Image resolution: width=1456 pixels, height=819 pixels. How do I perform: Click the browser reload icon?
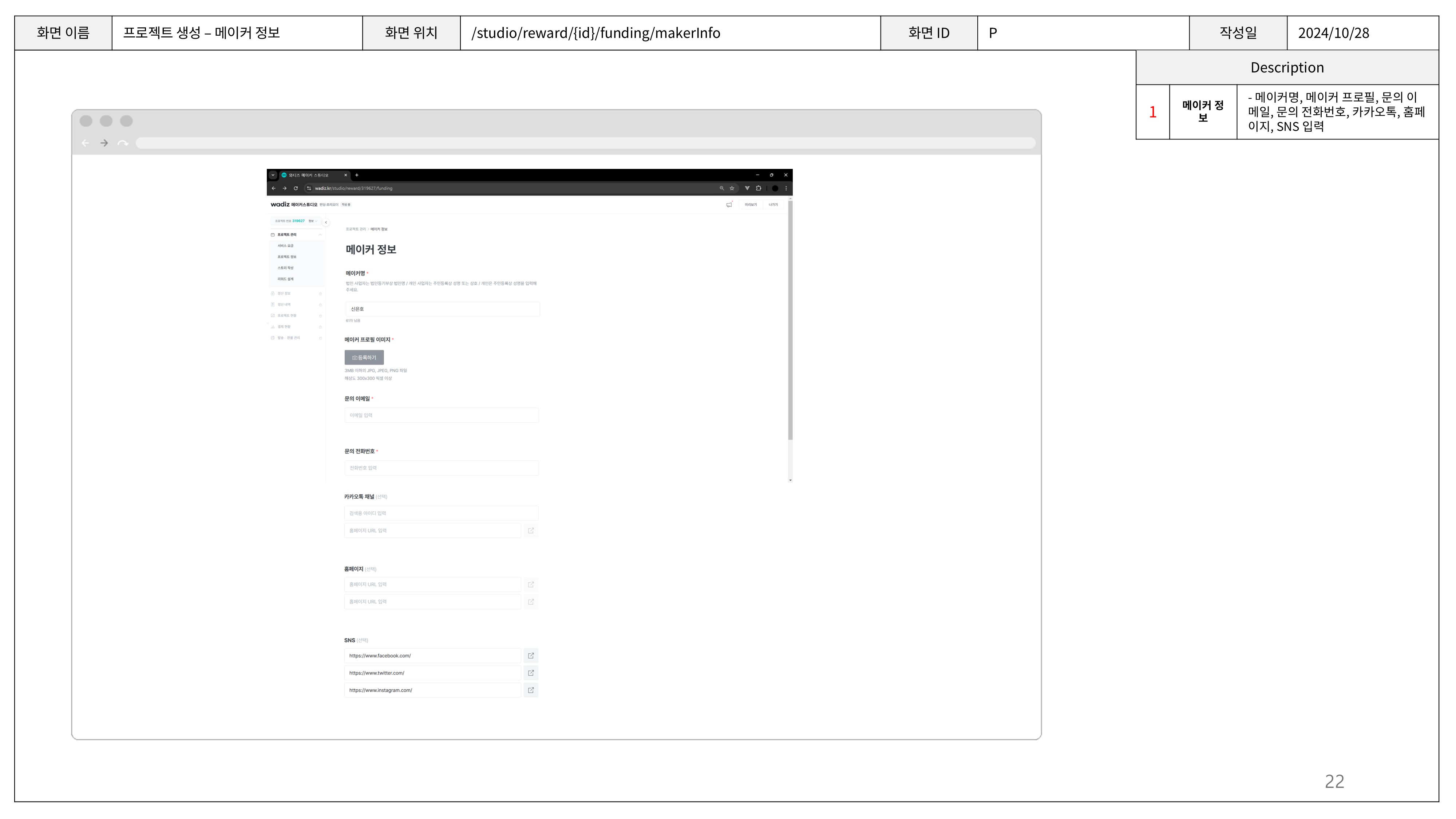point(296,188)
